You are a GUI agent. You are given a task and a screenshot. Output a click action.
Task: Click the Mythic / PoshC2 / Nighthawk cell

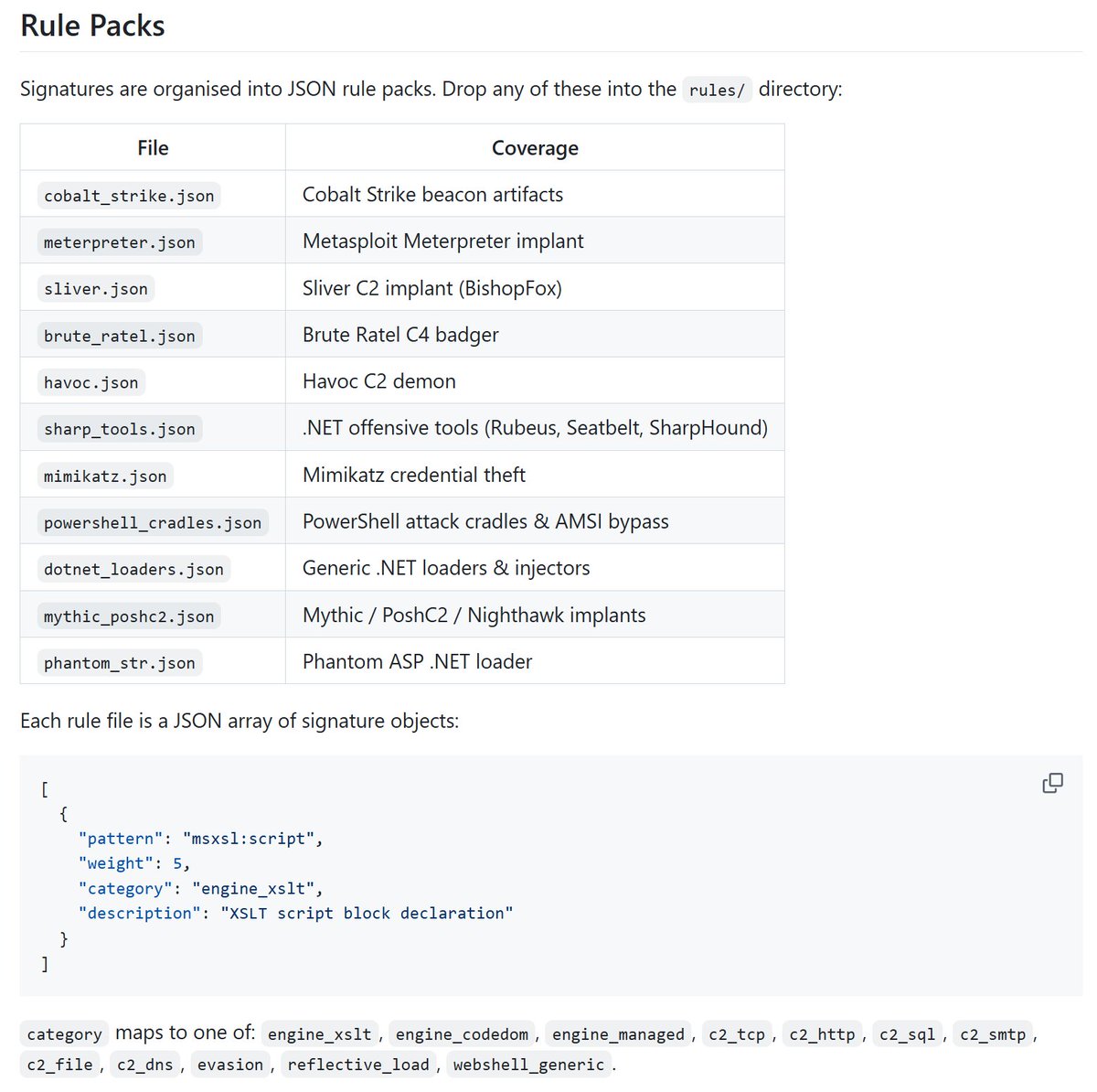pyautogui.click(x=535, y=614)
